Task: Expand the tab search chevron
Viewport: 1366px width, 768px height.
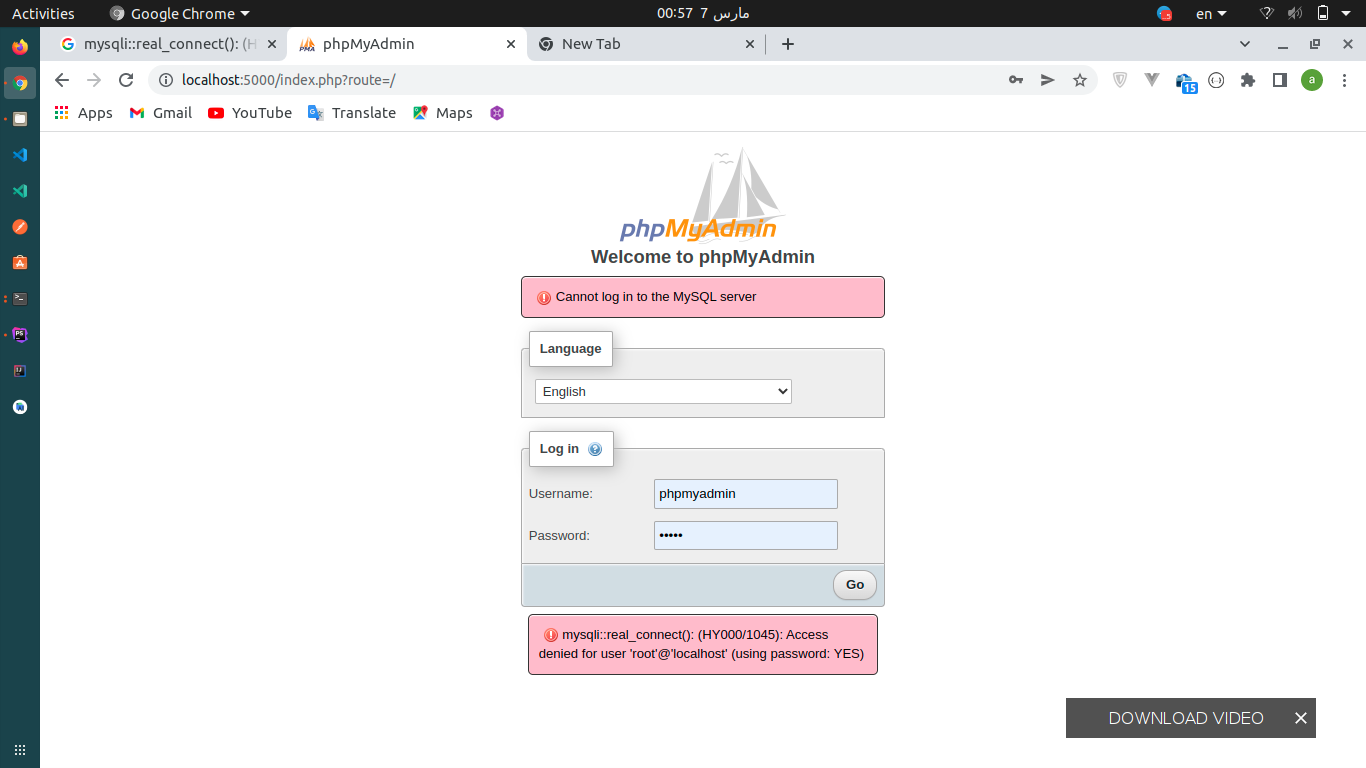Action: click(1245, 44)
